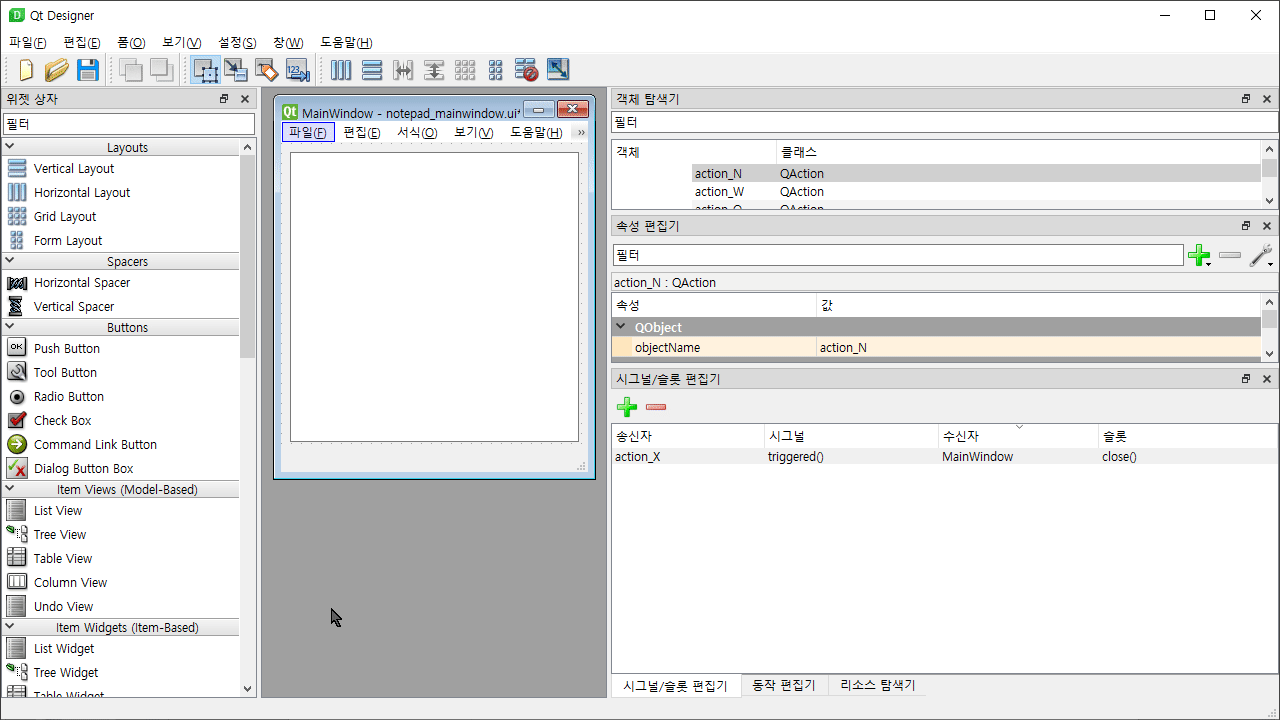Switch to the 리소스 탐색기 tab
Screen dimensions: 1280x720
[878, 685]
